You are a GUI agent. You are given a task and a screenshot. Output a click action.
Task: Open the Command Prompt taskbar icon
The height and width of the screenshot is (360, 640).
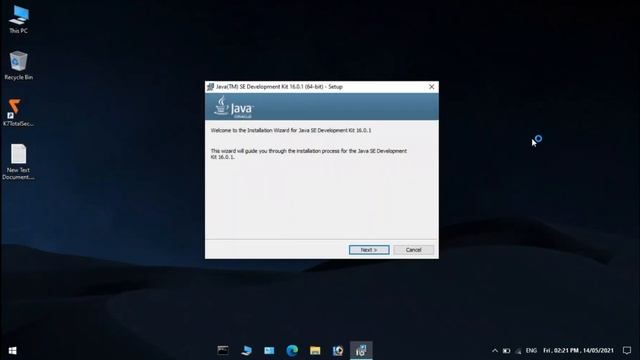point(223,351)
